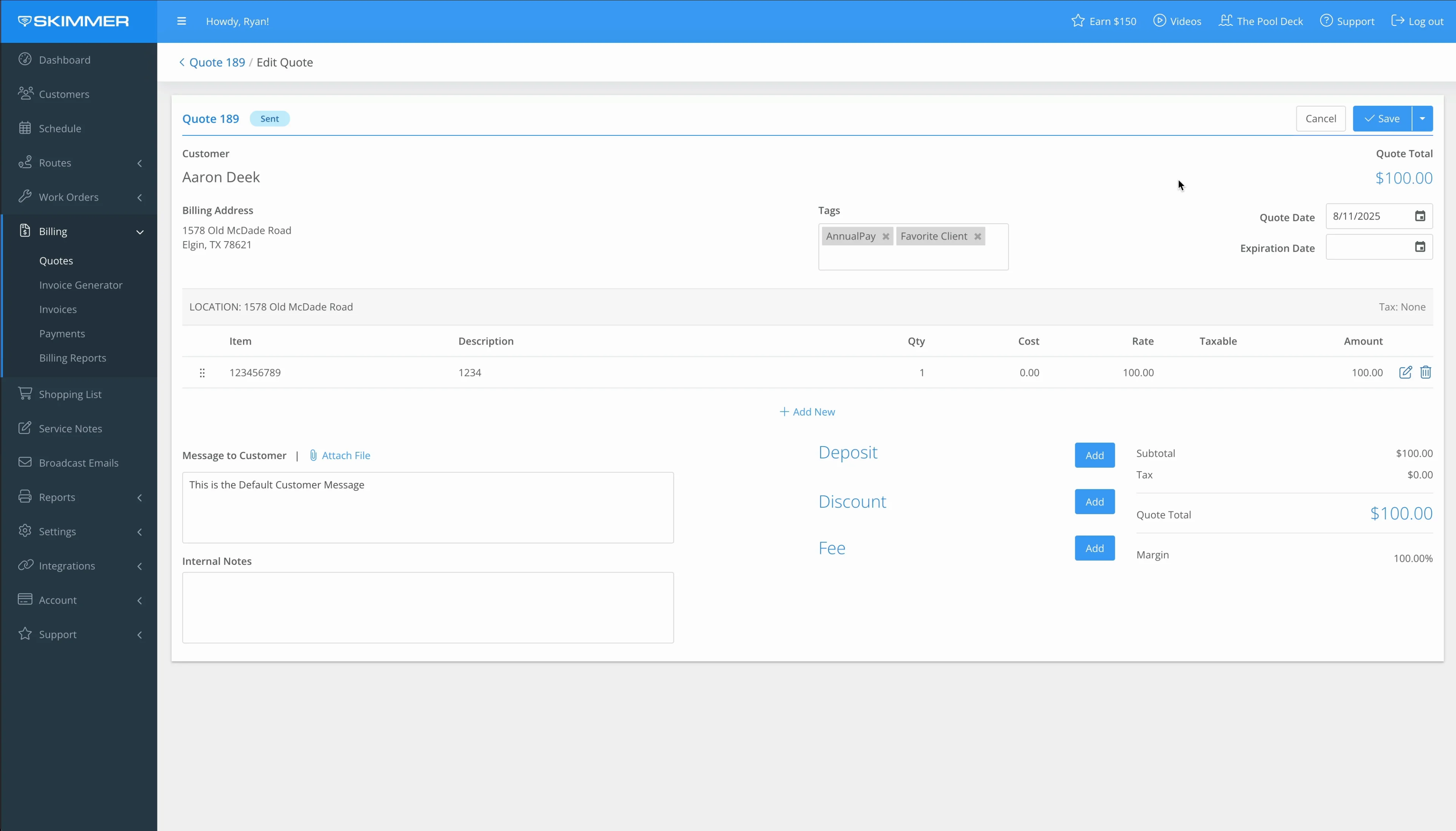
Task: Click Add New line item
Action: (807, 411)
